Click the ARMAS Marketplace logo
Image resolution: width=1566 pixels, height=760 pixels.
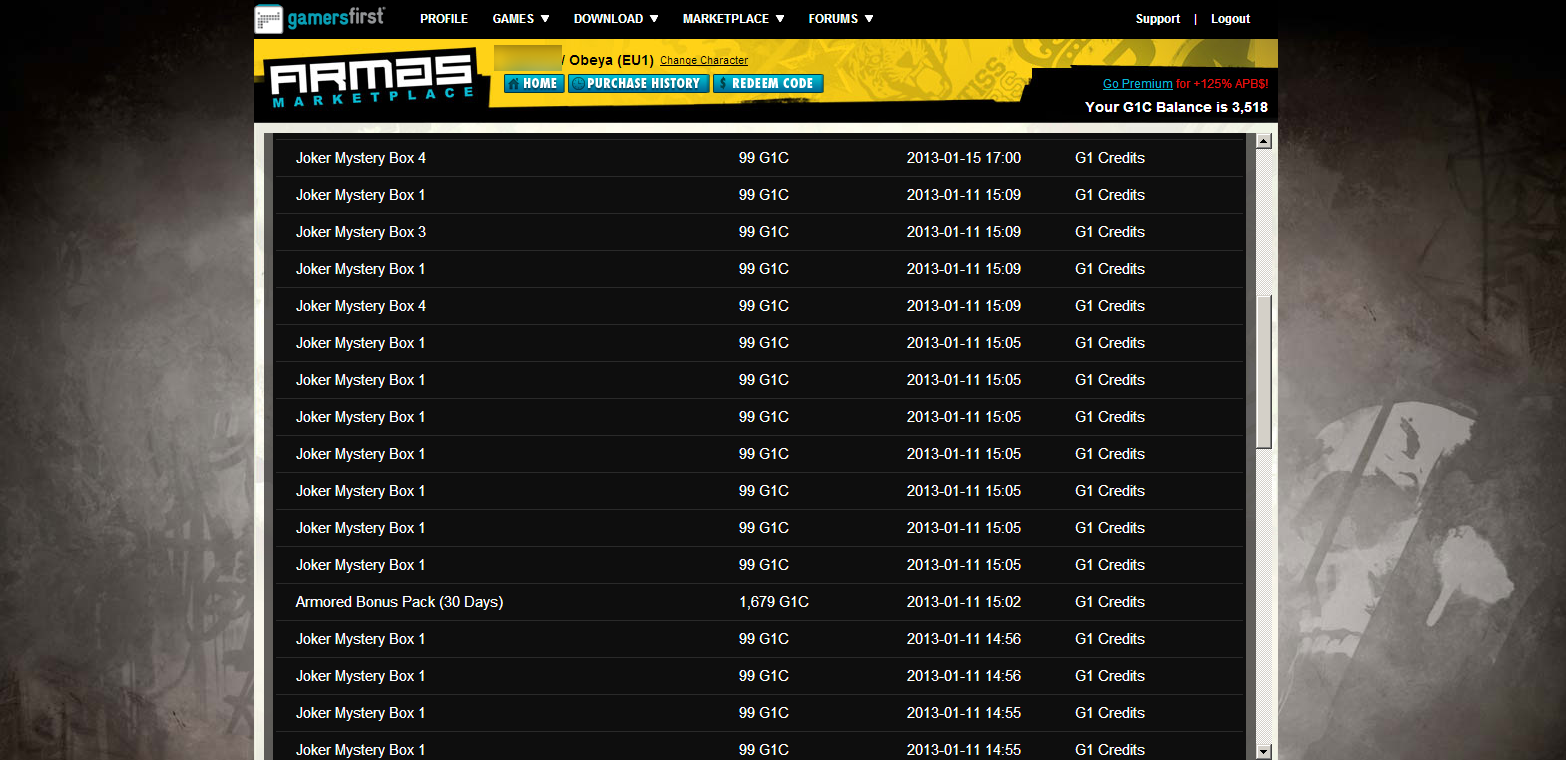(370, 80)
